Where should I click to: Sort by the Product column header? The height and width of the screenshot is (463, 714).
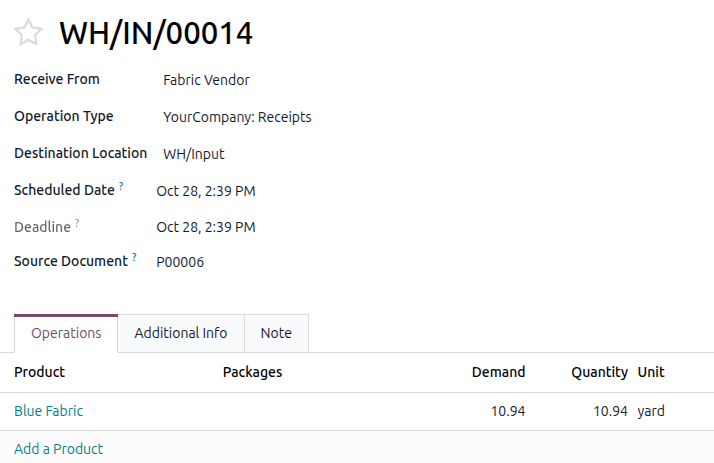(x=40, y=372)
